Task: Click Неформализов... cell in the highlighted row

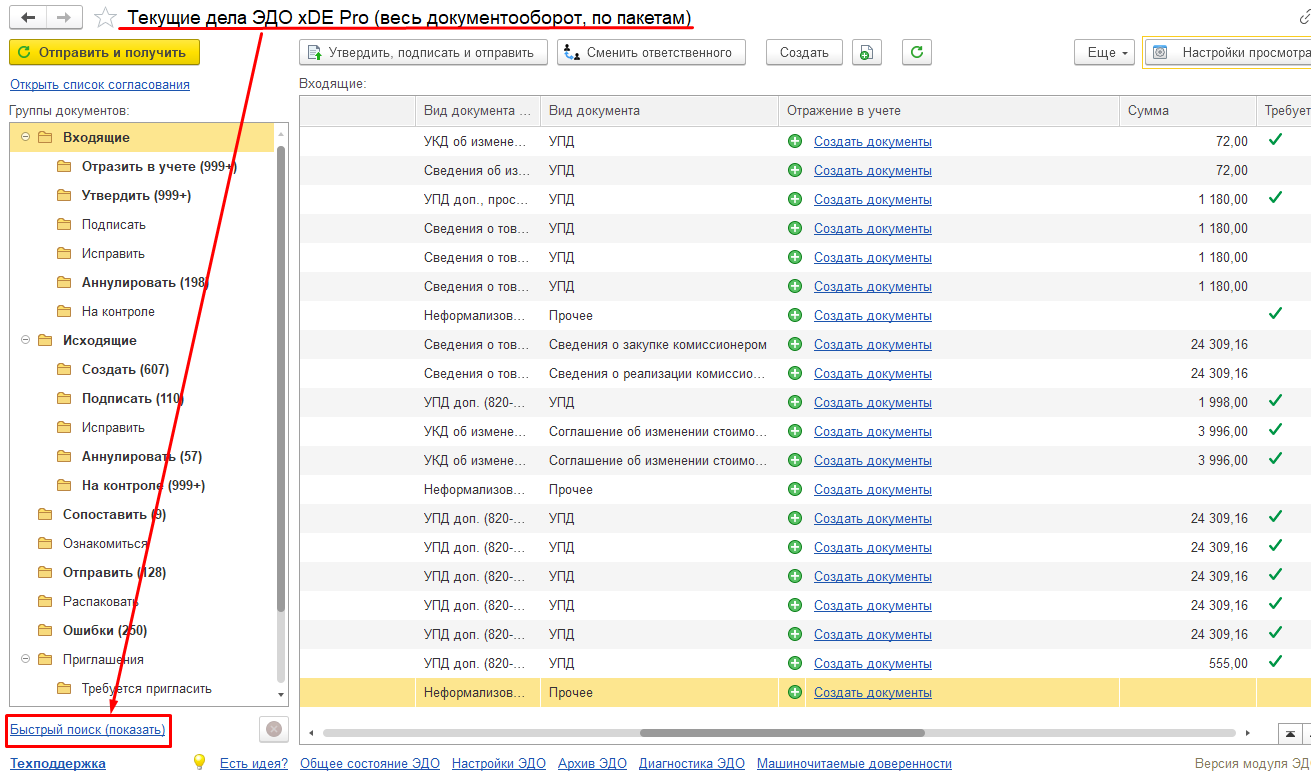Action: [x=477, y=692]
